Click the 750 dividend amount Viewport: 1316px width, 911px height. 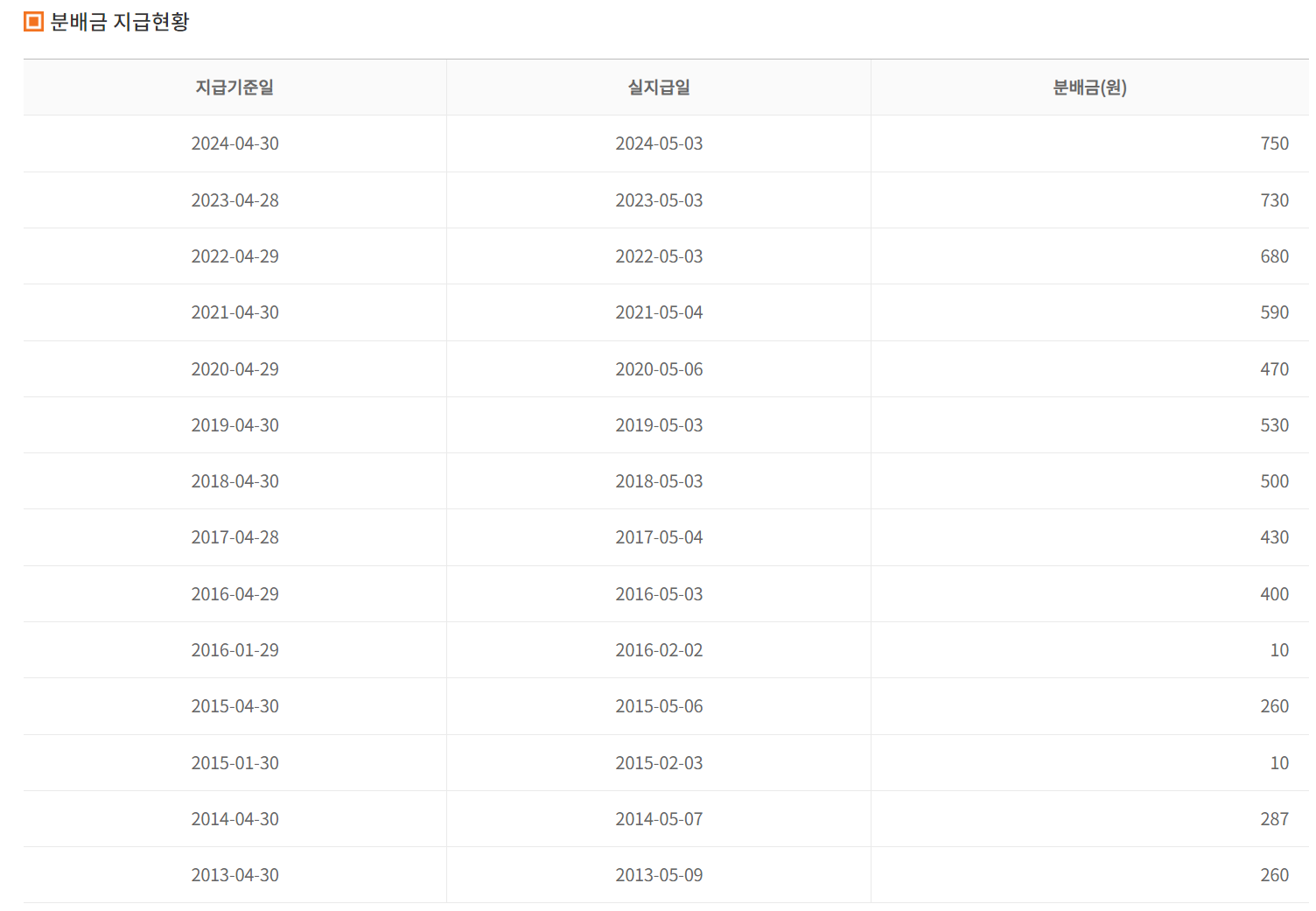tap(1274, 144)
